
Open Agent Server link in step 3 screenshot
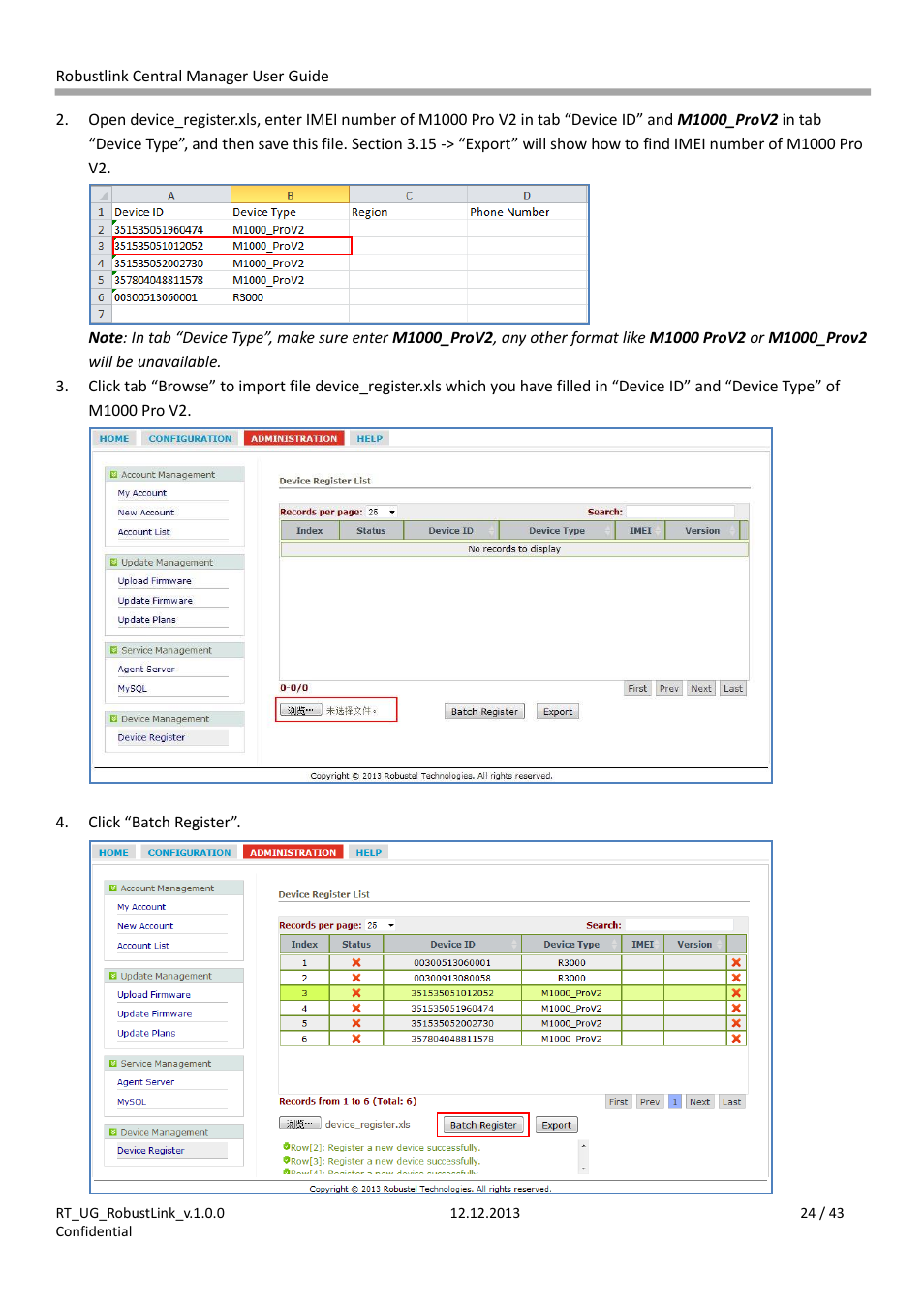[146, 670]
